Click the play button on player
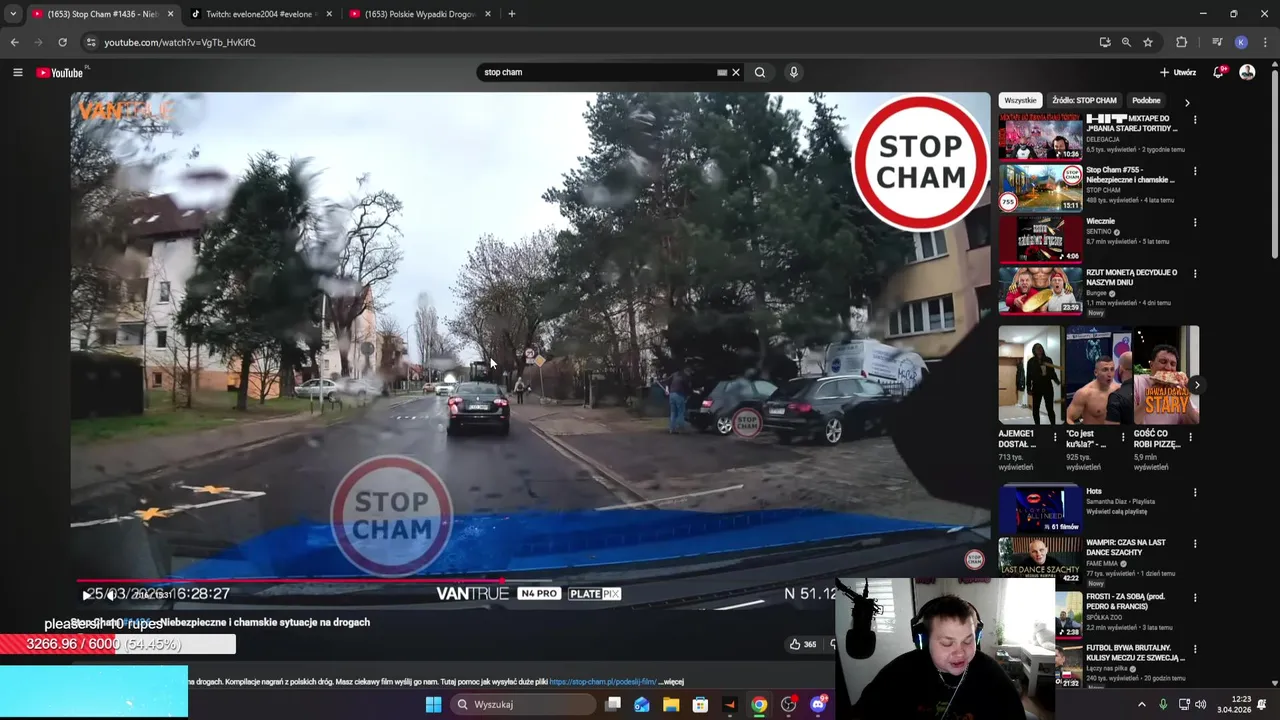Viewport: 1280px width, 720px height. [86, 595]
